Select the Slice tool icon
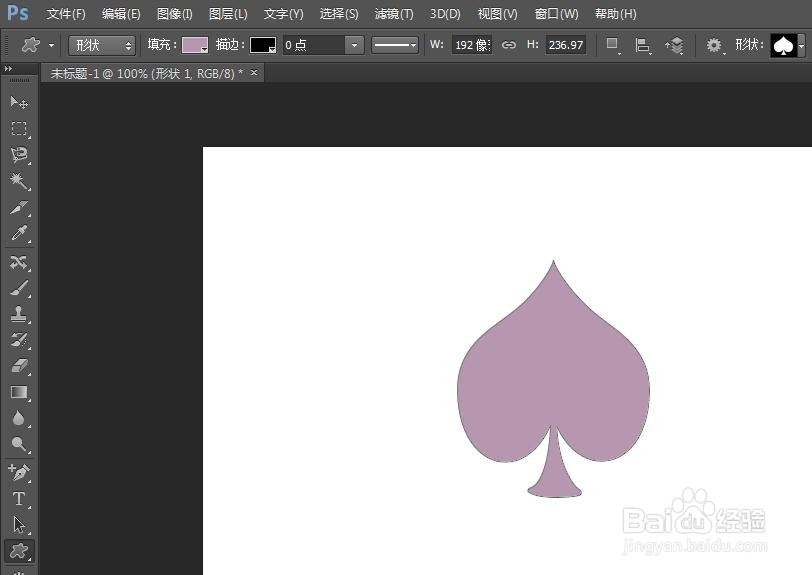 pos(19,208)
